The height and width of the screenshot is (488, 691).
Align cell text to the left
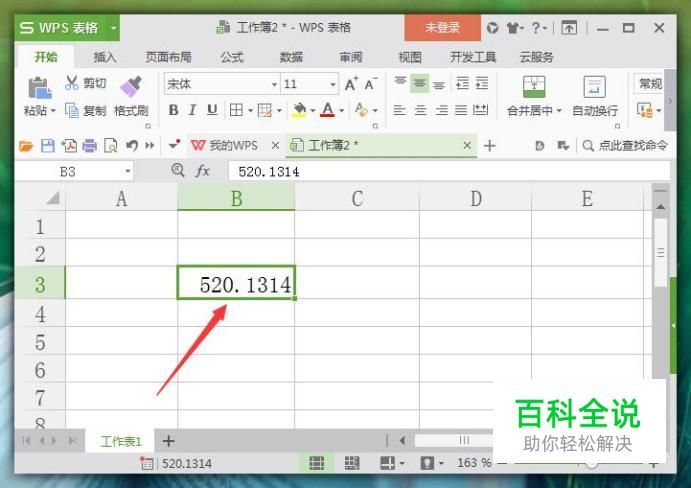click(x=399, y=110)
